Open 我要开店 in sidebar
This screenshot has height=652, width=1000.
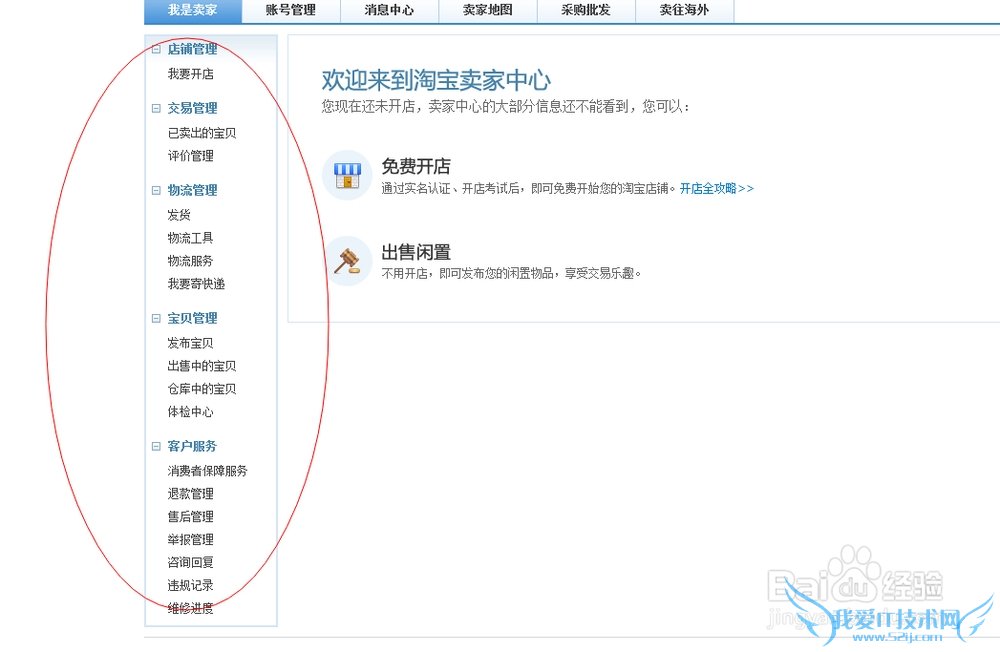coord(191,74)
